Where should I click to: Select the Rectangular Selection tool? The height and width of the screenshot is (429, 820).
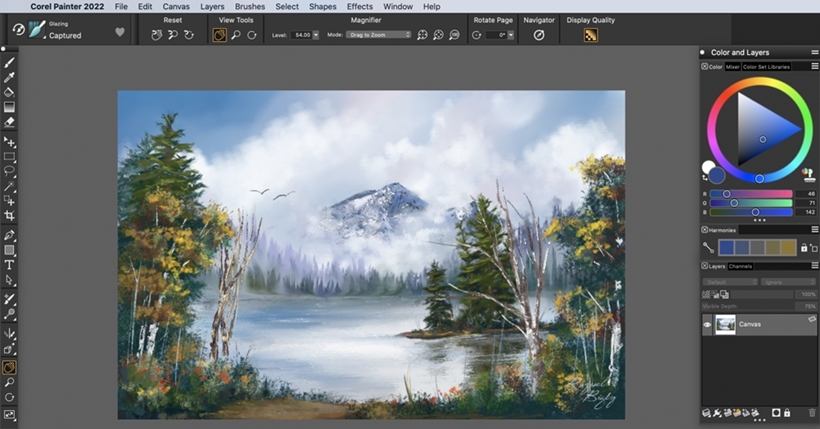[x=9, y=156]
